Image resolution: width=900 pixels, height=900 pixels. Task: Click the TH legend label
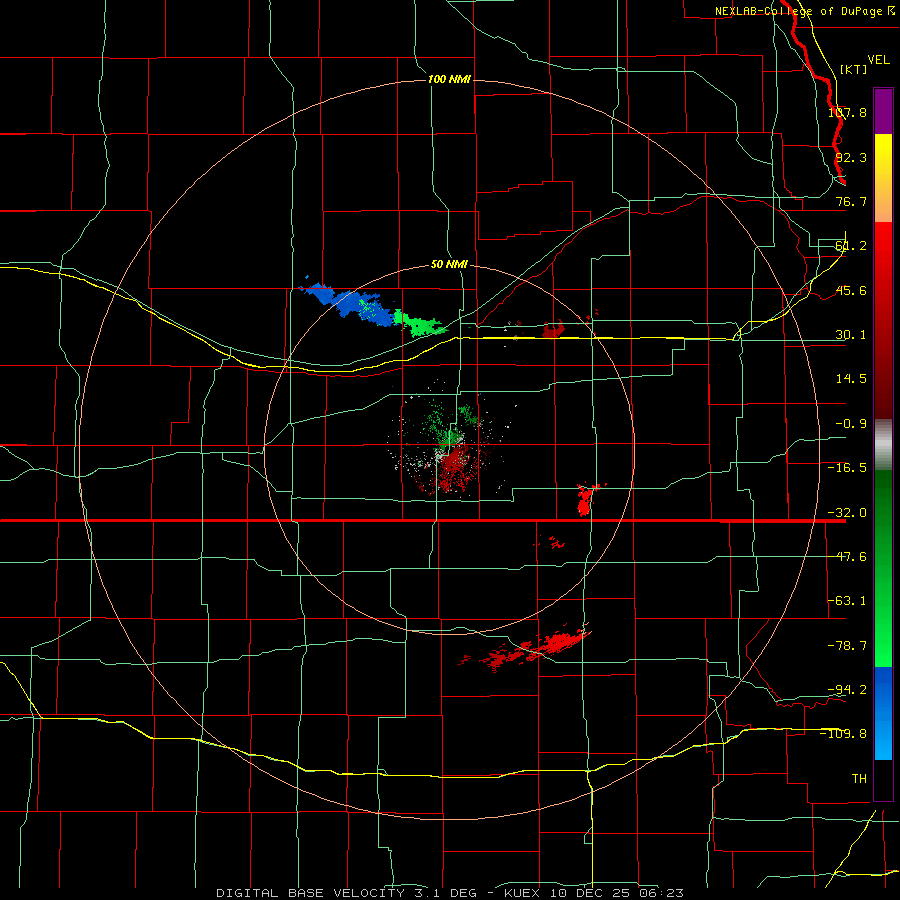coord(859,778)
